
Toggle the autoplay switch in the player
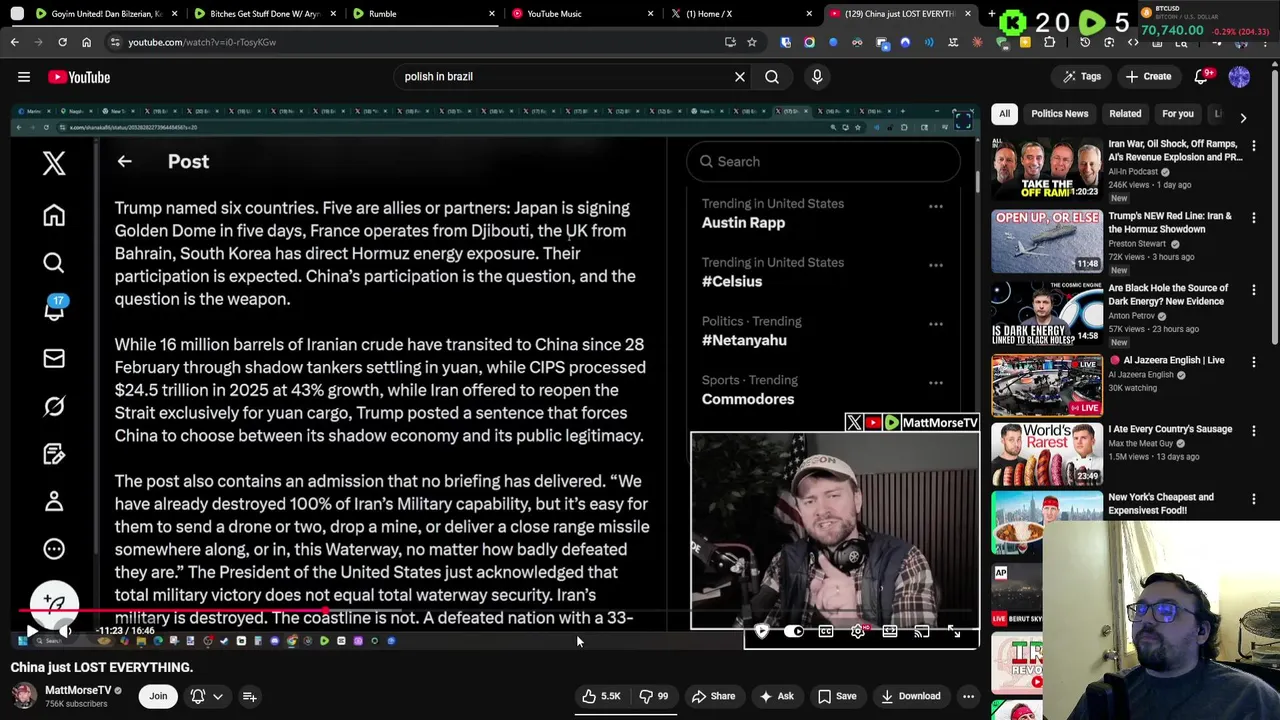point(794,631)
